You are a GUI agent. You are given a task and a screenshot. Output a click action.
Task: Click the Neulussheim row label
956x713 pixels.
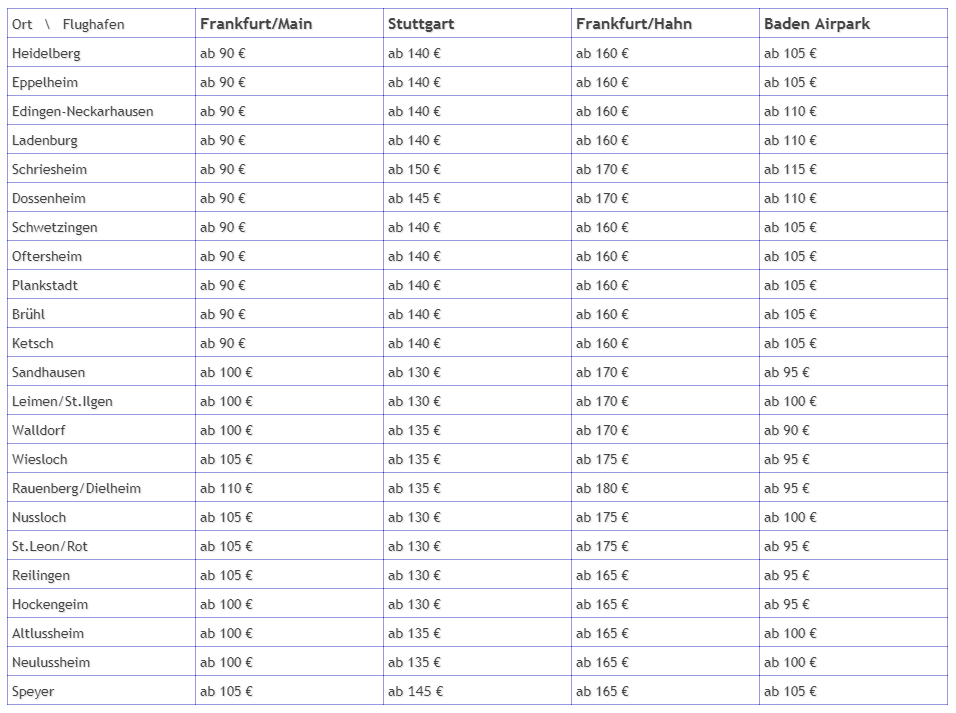pyautogui.click(x=51, y=662)
